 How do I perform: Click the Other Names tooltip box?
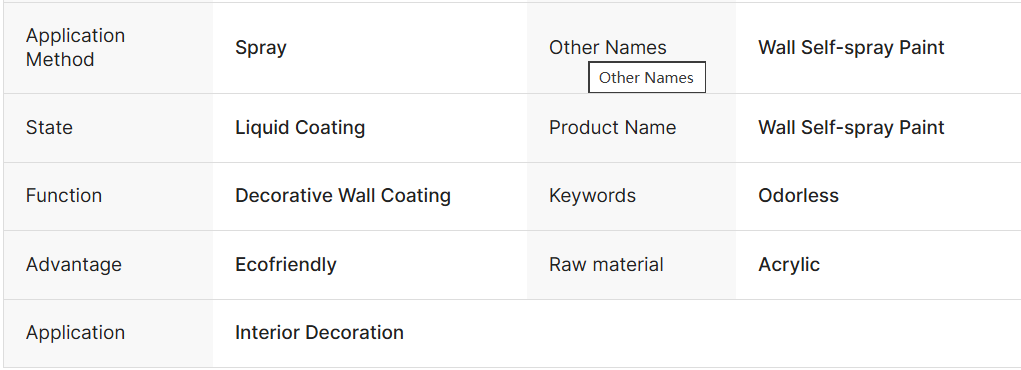[x=647, y=78]
